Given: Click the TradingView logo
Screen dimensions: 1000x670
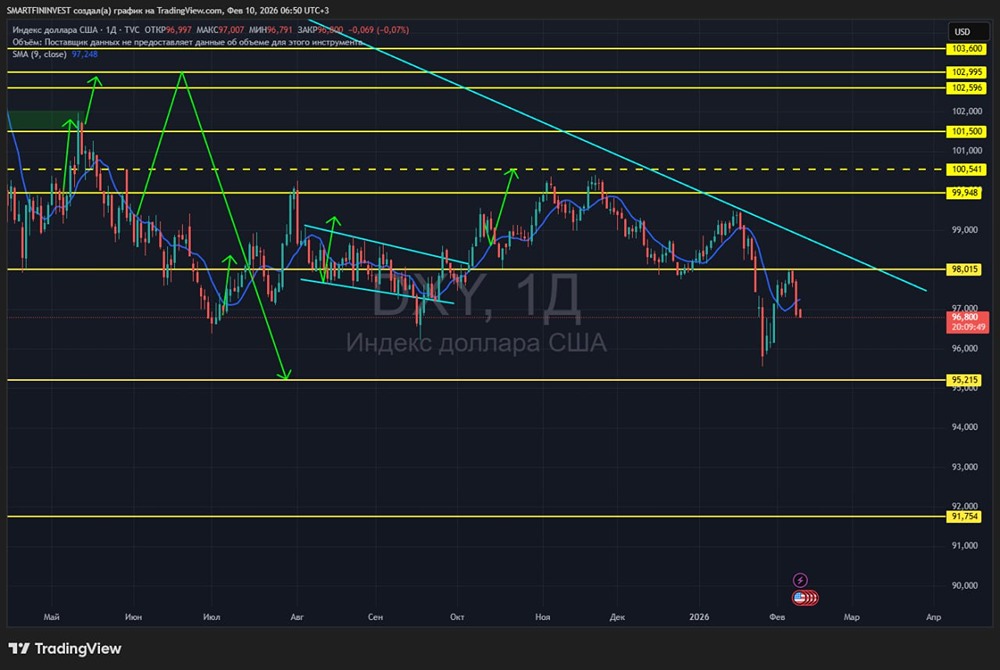Looking at the screenshot, I should pyautogui.click(x=64, y=648).
